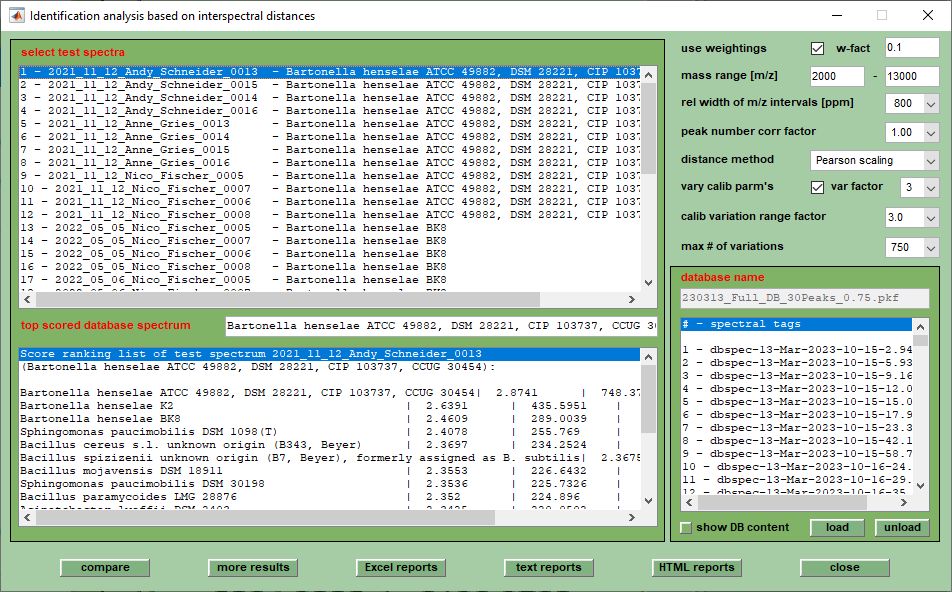Open the calib variation range factor dropdown
The image size is (952, 592).
[912, 217]
